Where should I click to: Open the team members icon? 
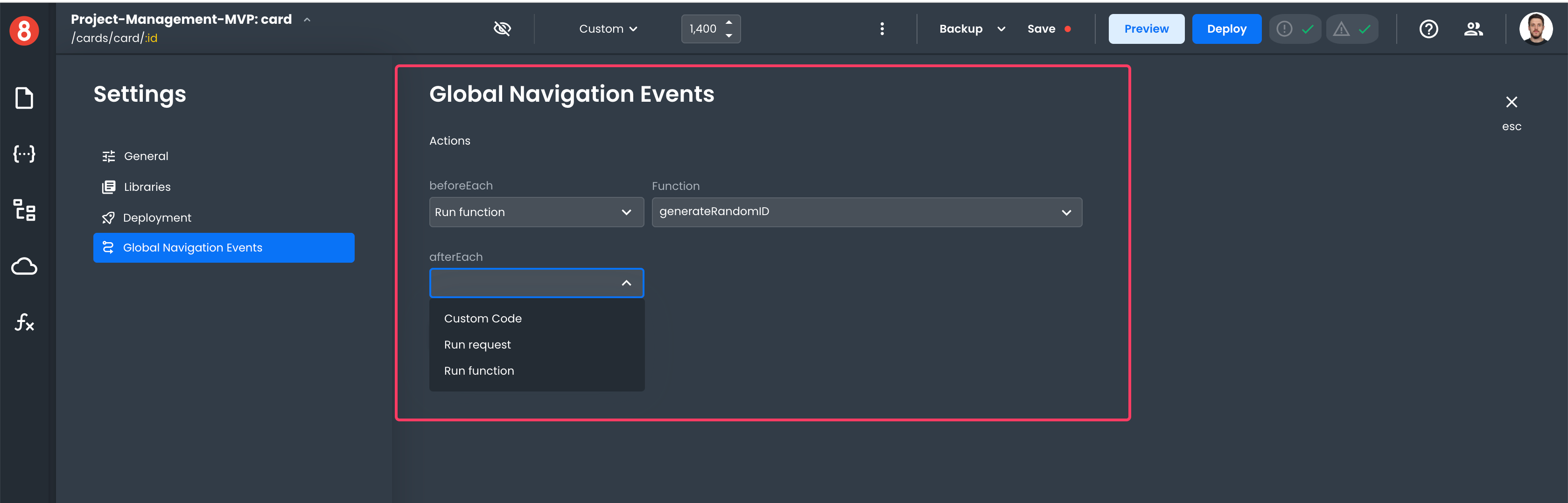pos(1473,28)
